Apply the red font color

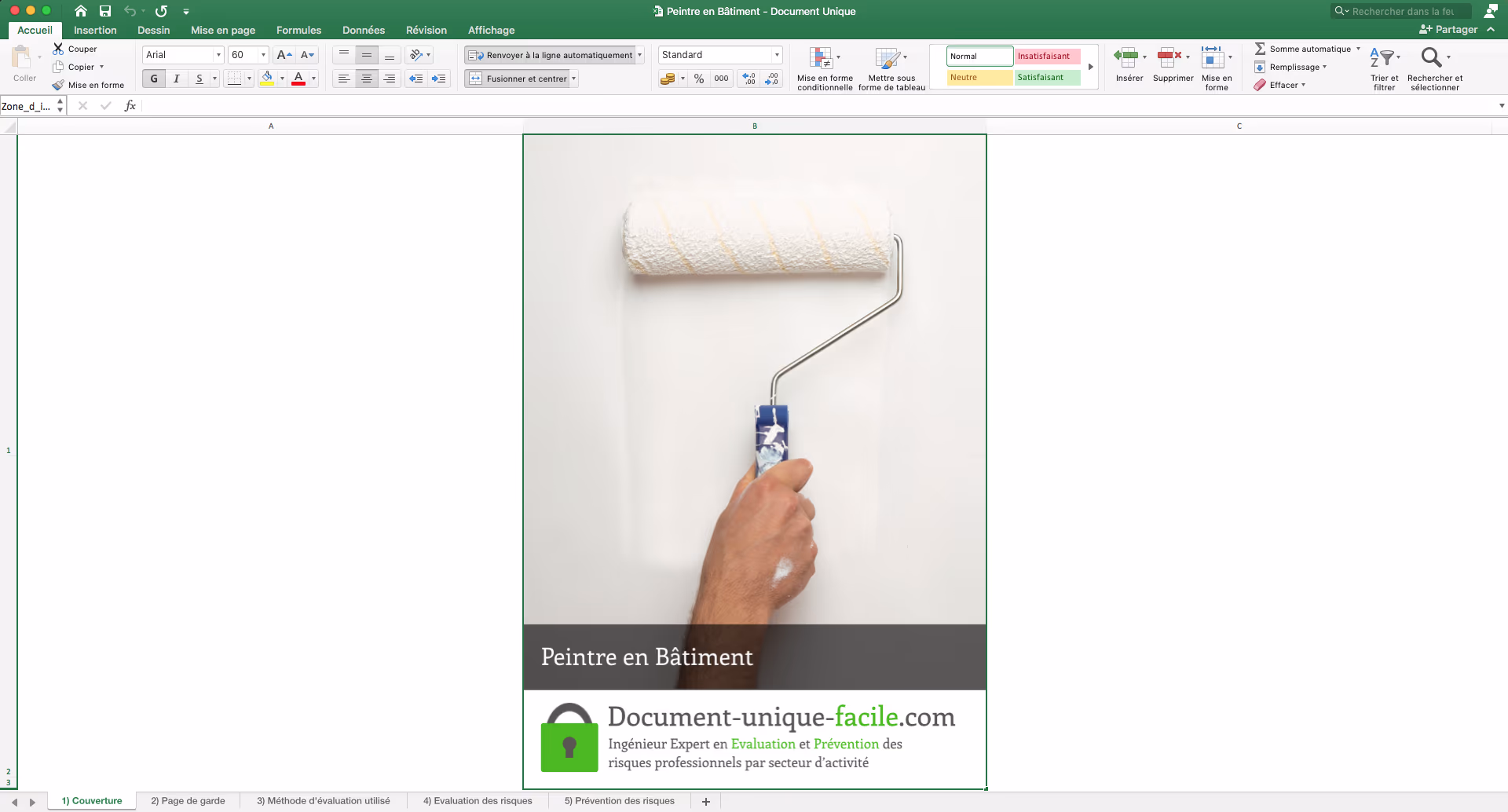pos(298,79)
